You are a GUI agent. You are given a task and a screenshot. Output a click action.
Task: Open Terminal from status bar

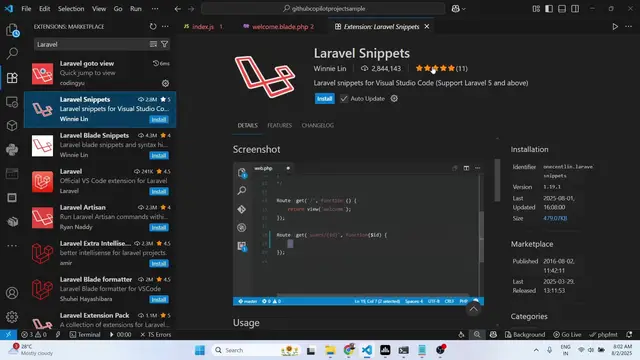tap(85, 334)
